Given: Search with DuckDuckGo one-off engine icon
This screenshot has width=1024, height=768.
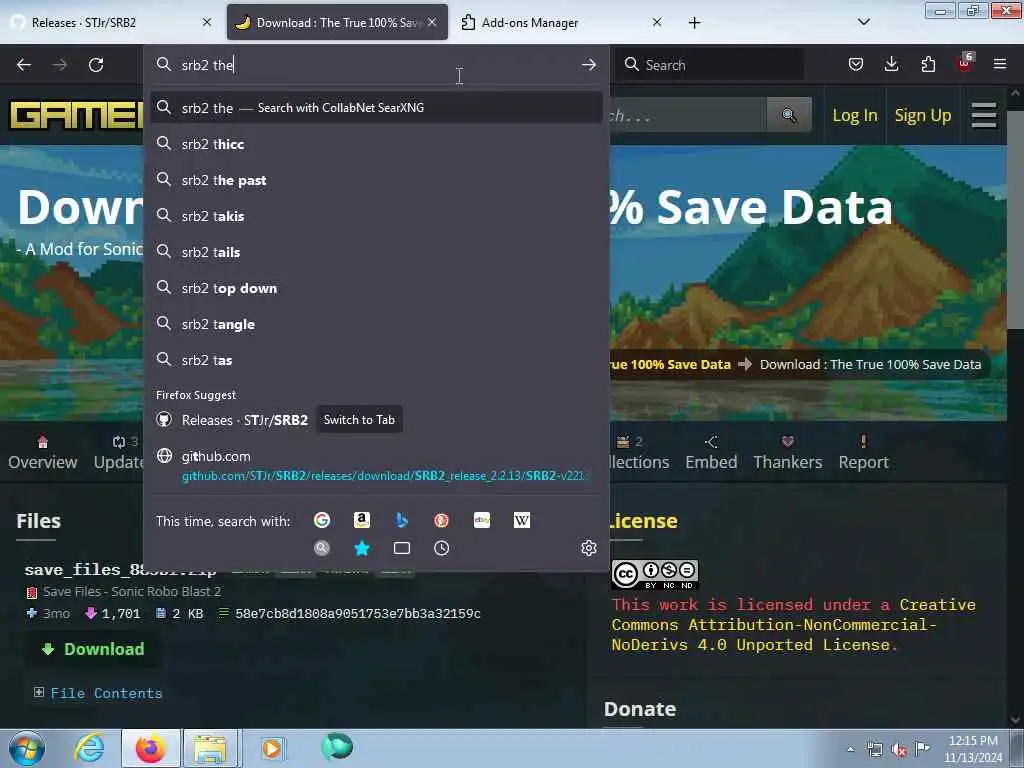Looking at the screenshot, I should (441, 520).
